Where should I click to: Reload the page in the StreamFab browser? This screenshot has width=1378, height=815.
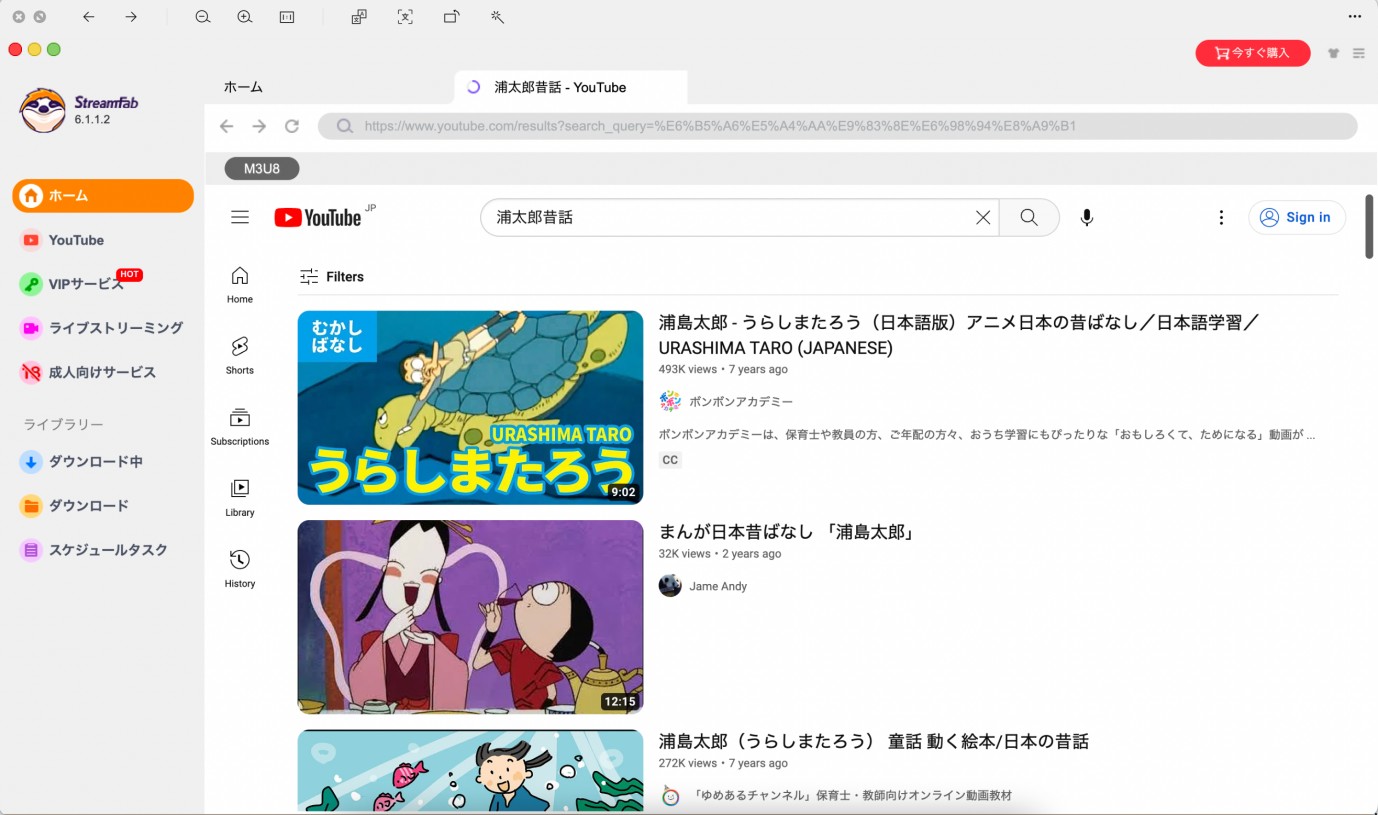292,126
